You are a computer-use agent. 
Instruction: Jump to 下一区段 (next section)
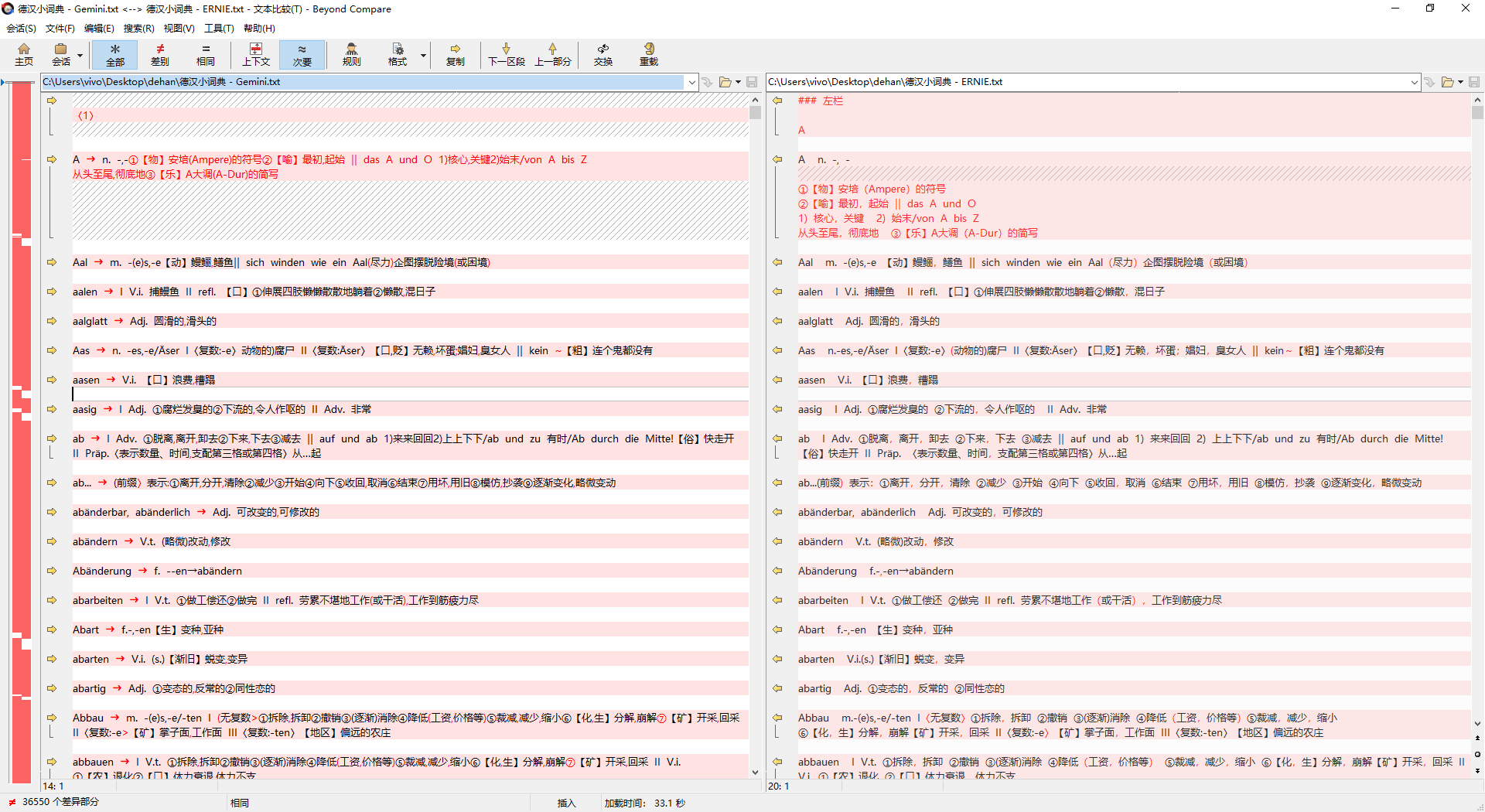(x=506, y=54)
